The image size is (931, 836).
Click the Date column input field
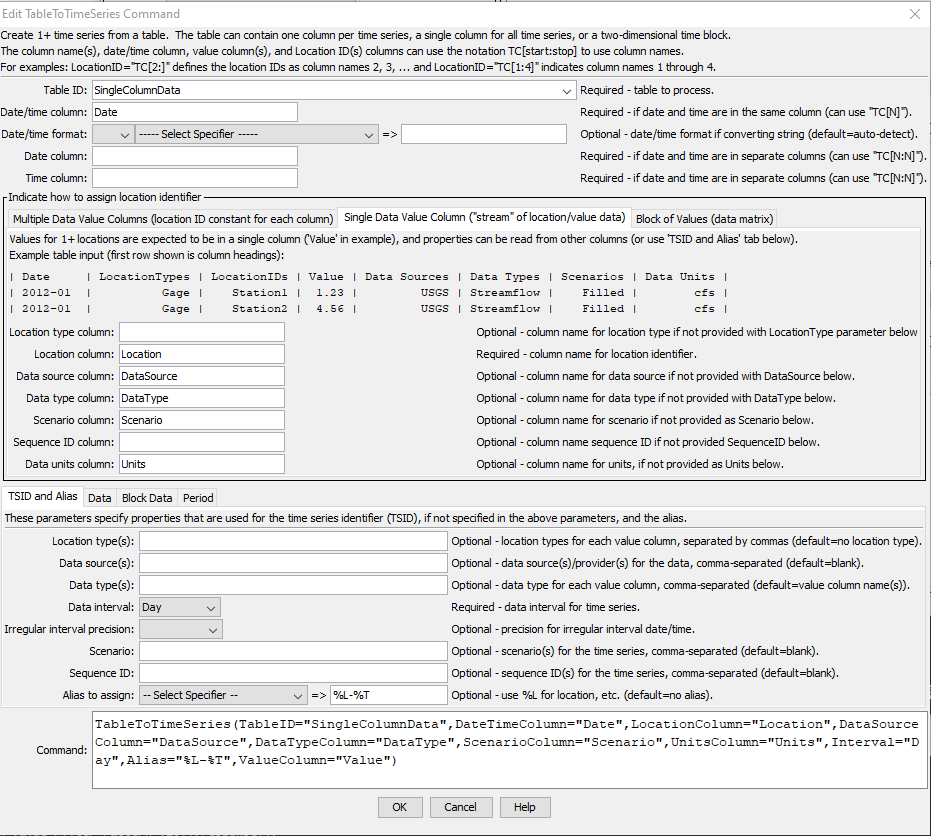click(x=195, y=156)
